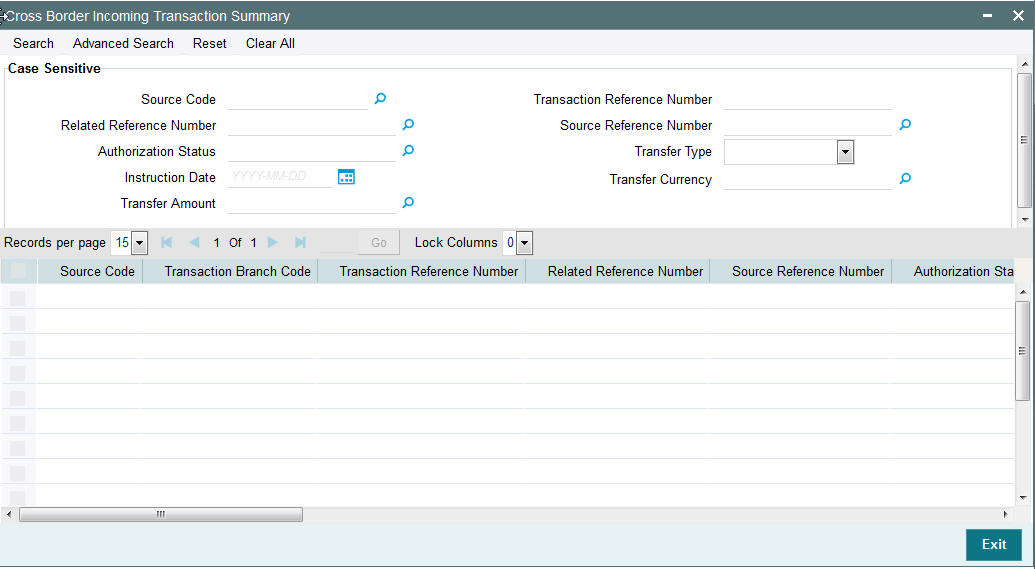Click down arrow of results vertical scrollbar
1035x569 pixels.
pyautogui.click(x=1023, y=498)
